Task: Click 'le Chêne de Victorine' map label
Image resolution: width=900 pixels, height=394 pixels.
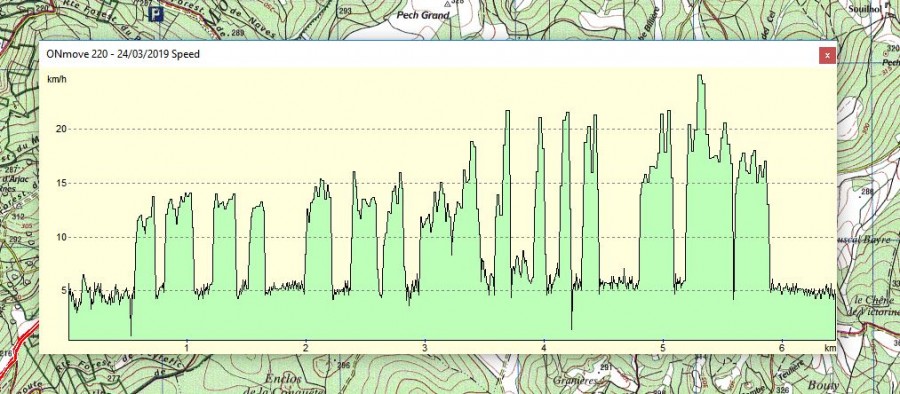Action: 874,306
